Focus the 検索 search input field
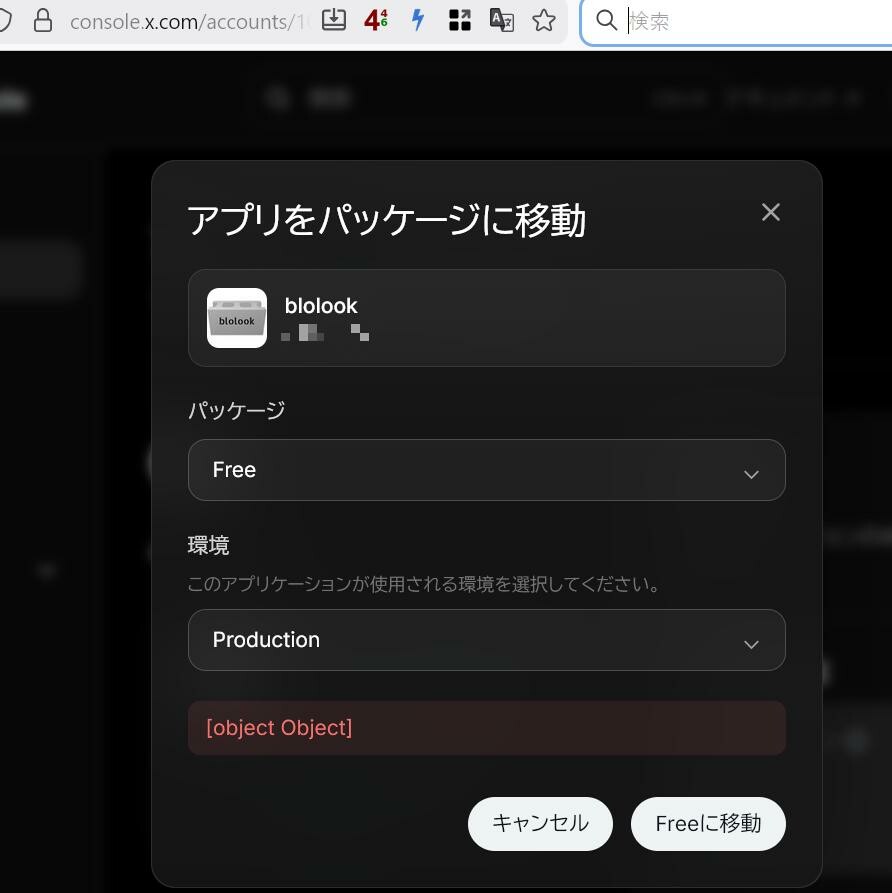This screenshot has height=893, width=892. point(750,21)
